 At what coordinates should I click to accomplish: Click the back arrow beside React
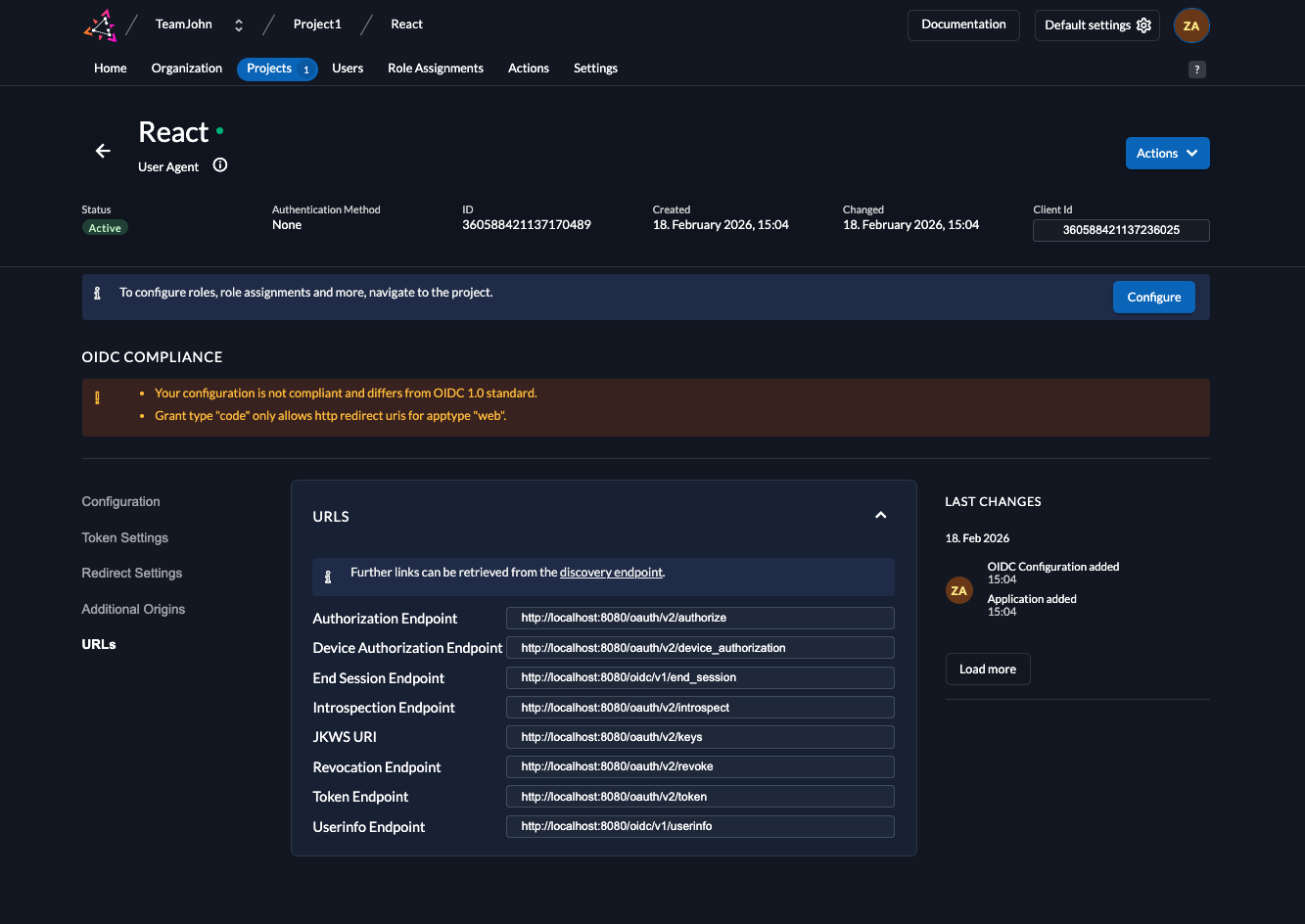pyautogui.click(x=103, y=151)
